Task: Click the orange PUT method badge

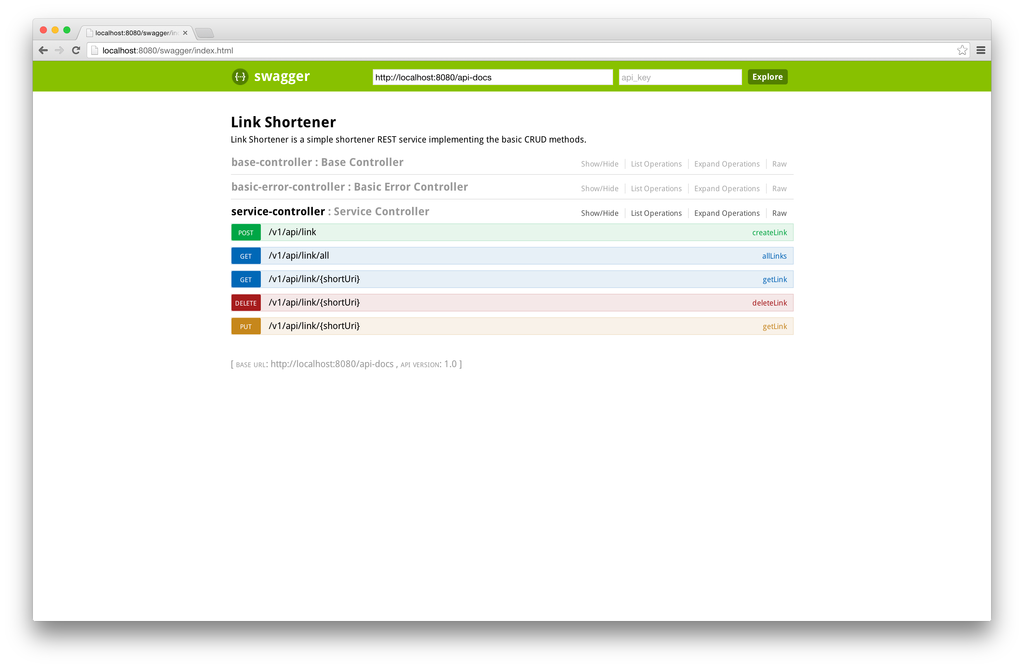Action: (x=246, y=326)
